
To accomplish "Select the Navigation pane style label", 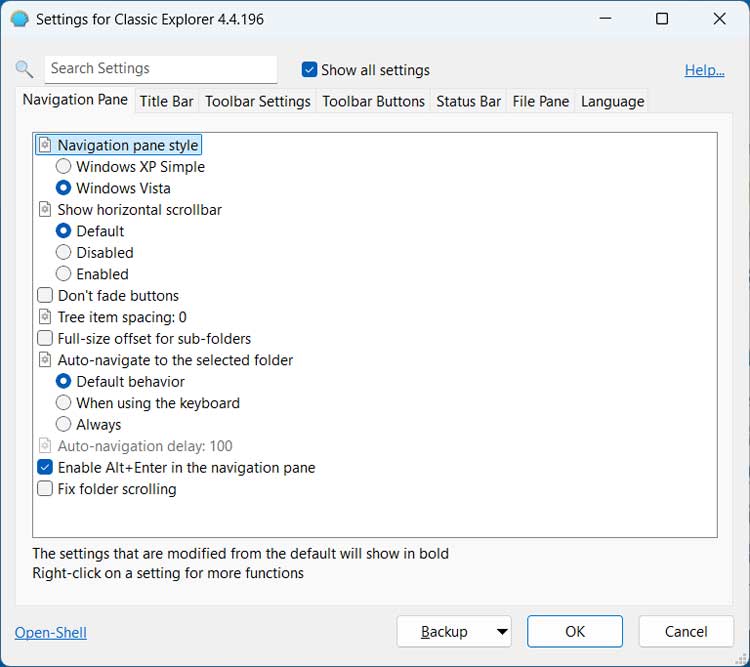I will point(128,145).
